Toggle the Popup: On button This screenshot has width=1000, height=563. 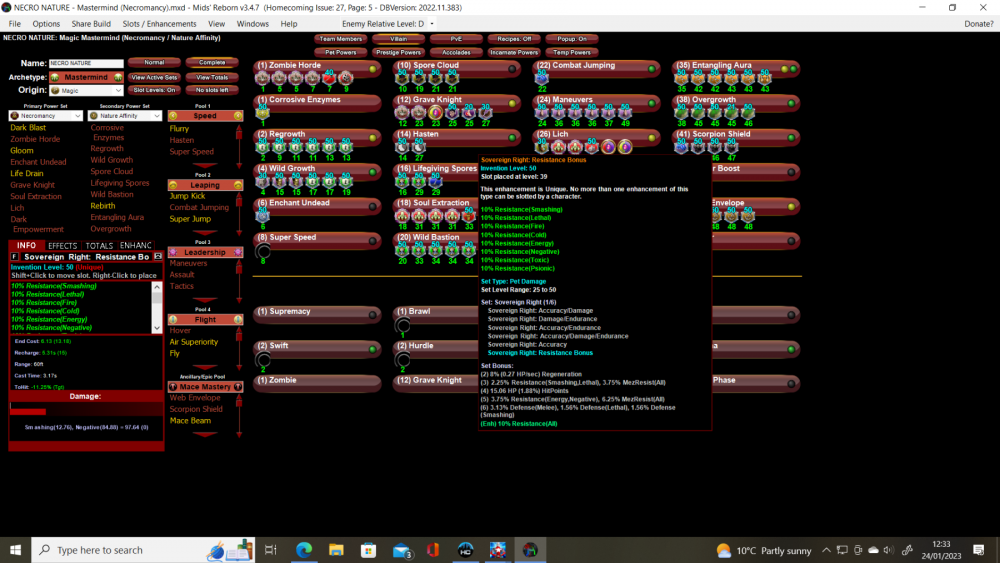tap(572, 39)
